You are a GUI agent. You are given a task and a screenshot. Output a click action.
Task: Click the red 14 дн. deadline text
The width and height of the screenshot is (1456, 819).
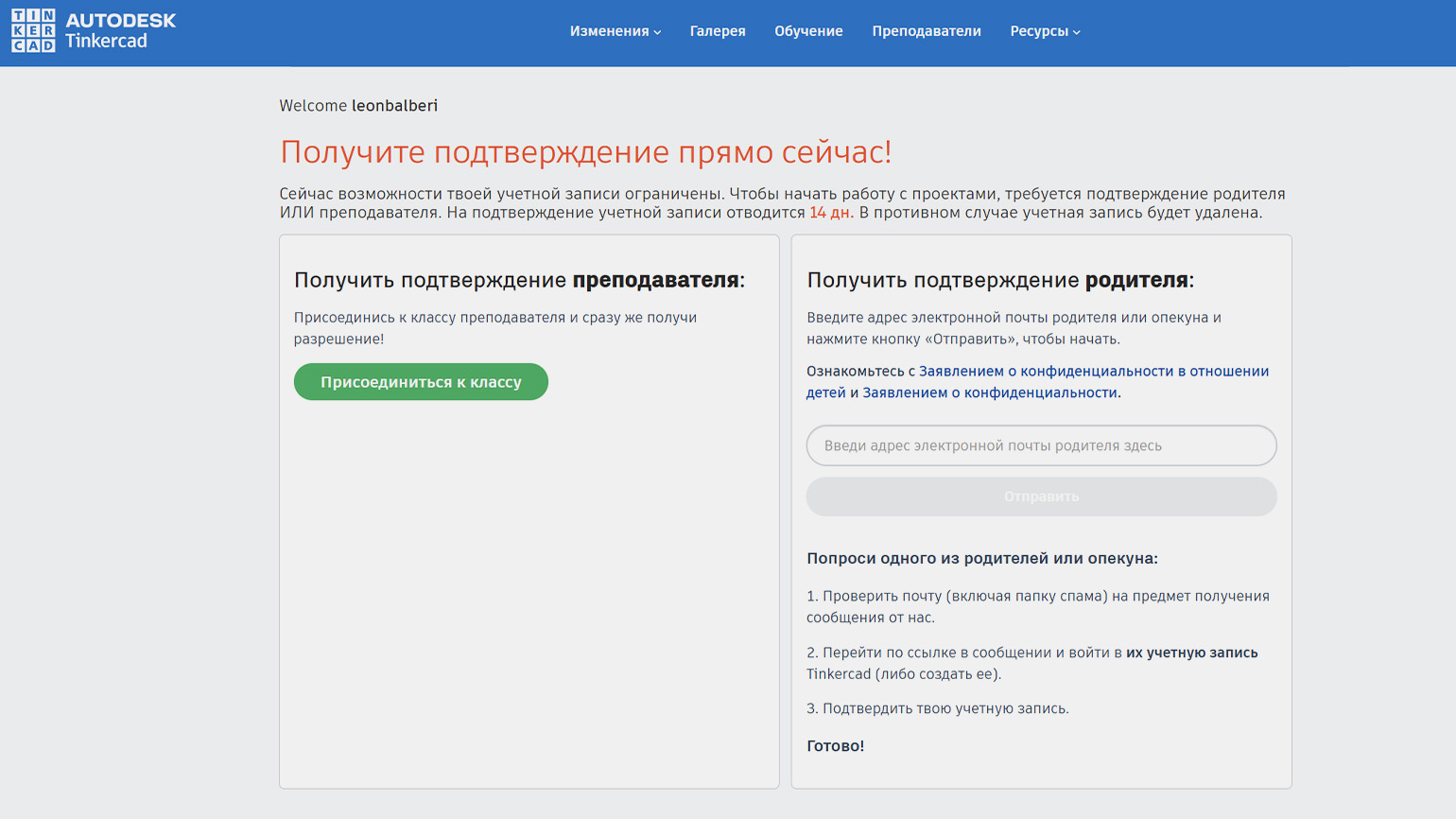point(831,213)
